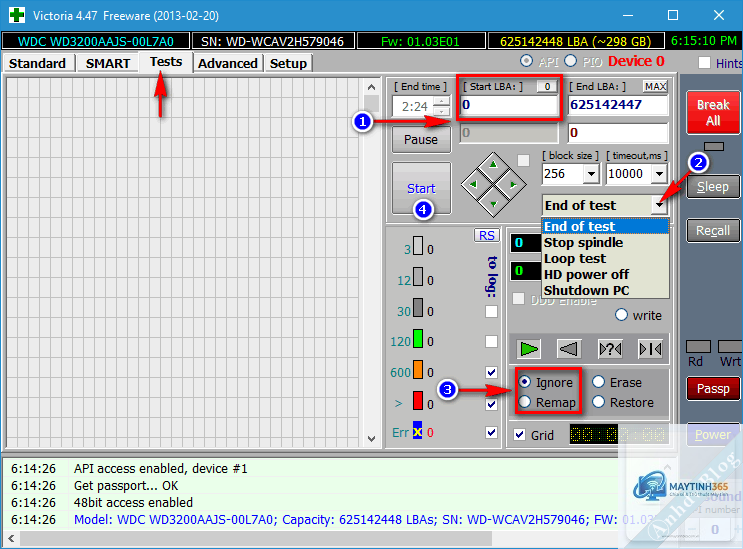Click the Break All button
The width and height of the screenshot is (743, 549).
coord(713,112)
